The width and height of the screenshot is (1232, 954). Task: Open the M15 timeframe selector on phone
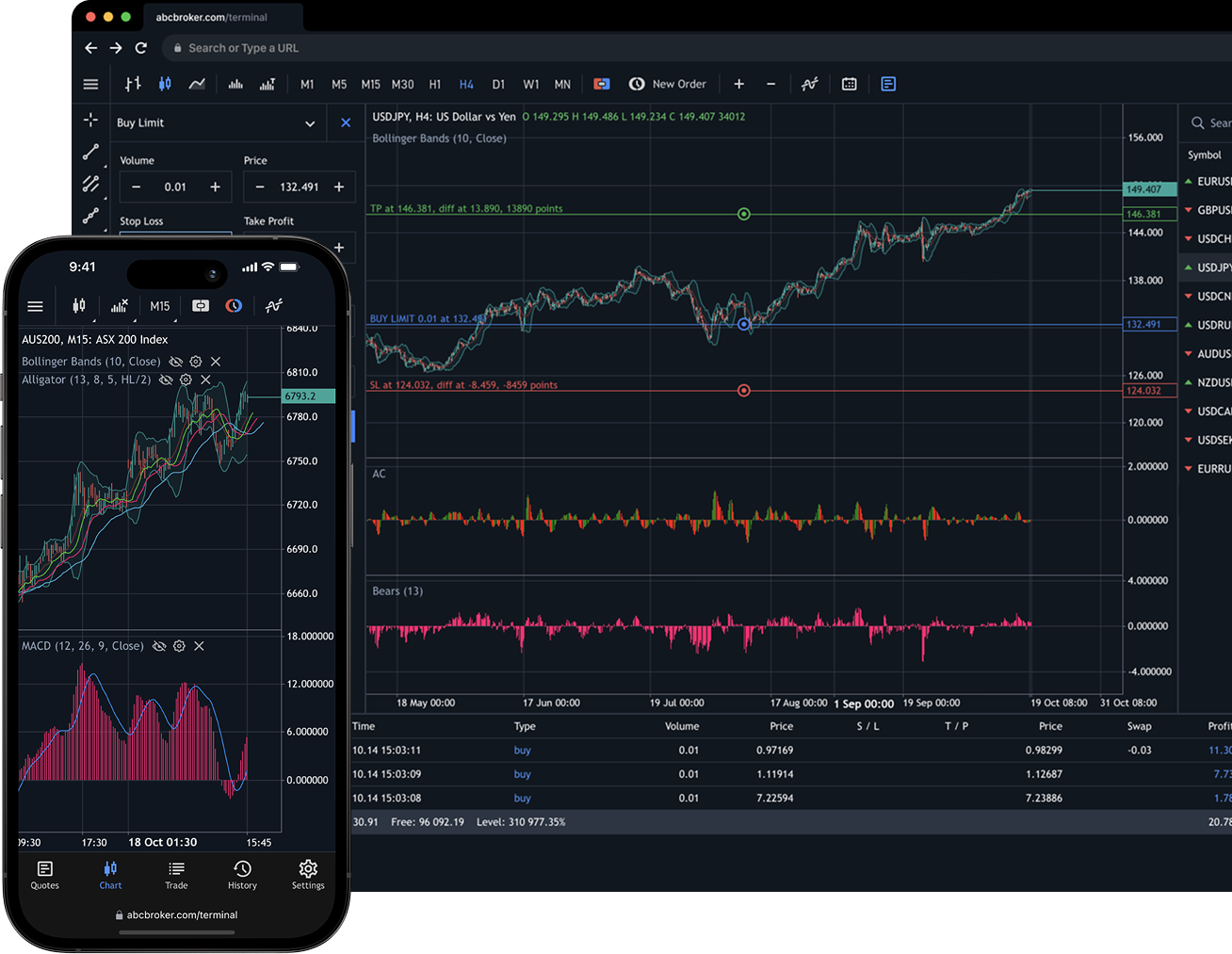160,306
